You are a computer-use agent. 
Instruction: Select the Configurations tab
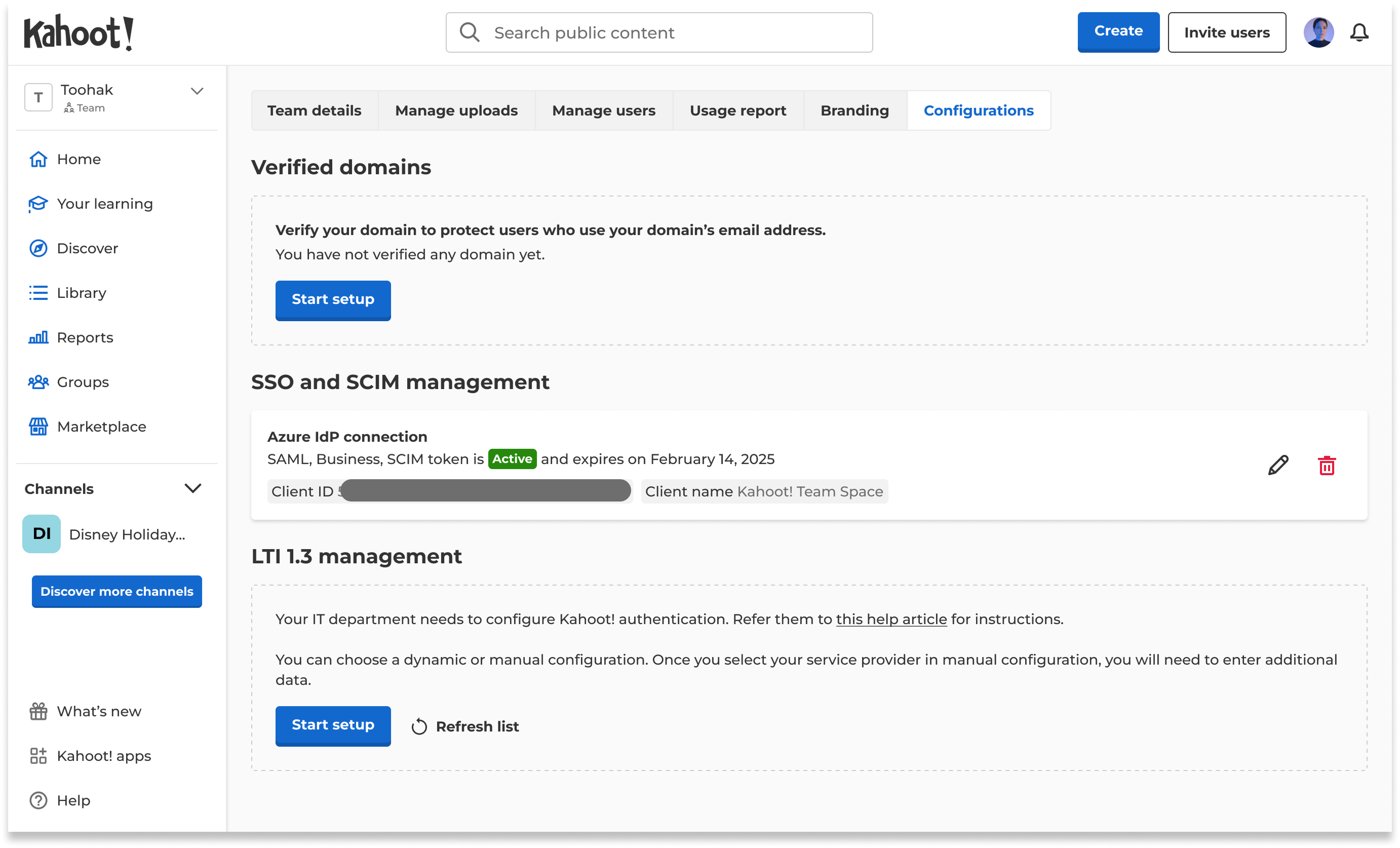pyautogui.click(x=979, y=110)
